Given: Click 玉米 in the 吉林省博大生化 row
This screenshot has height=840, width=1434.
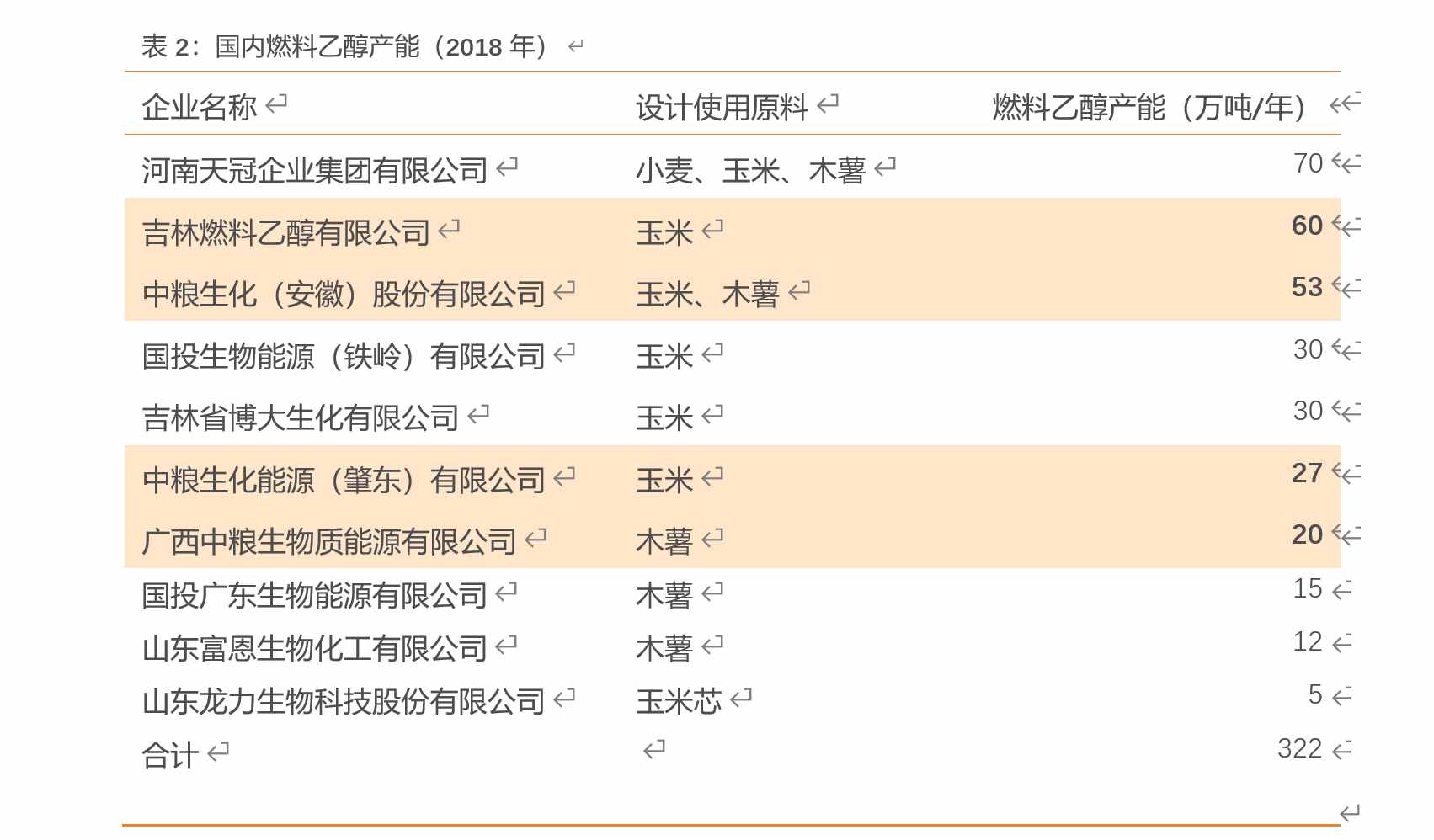Looking at the screenshot, I should pos(664,417).
